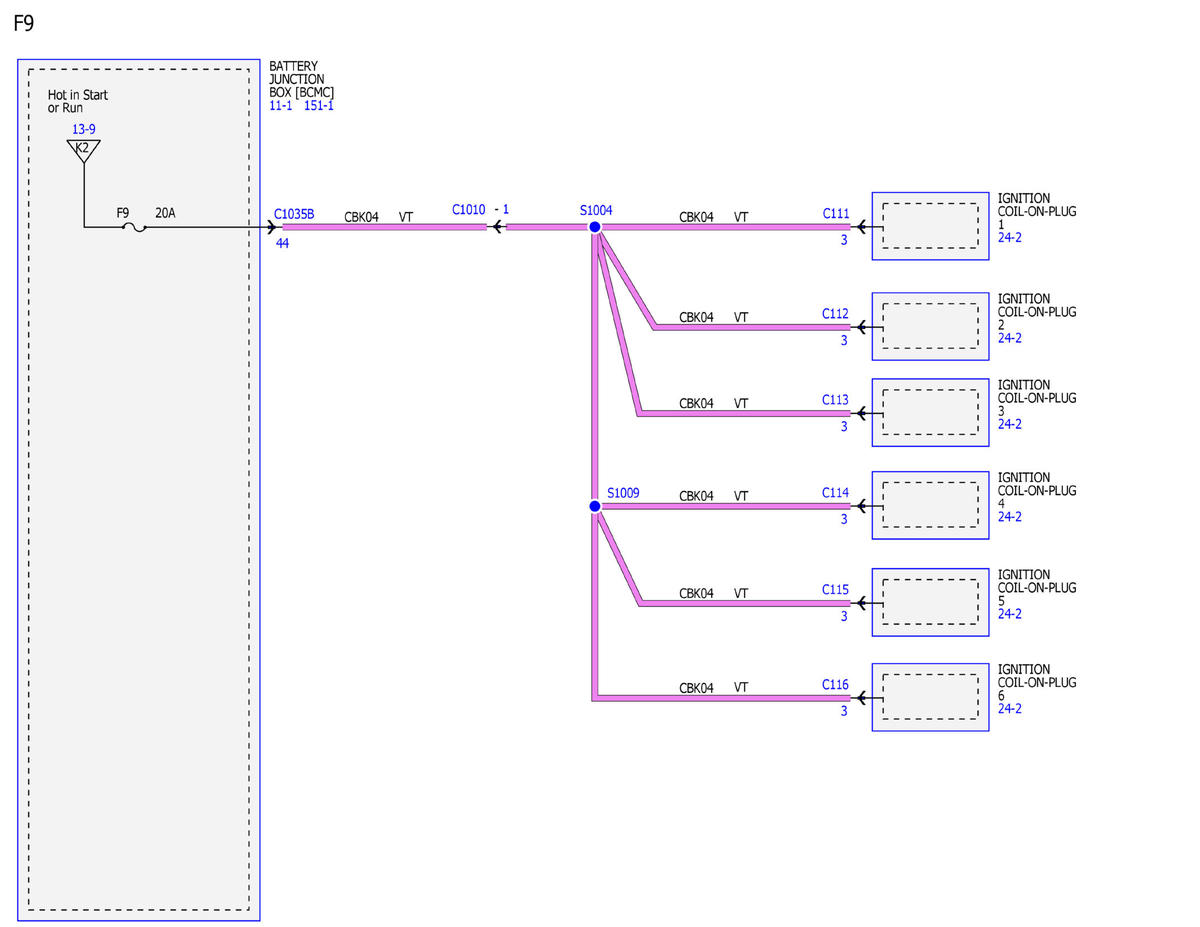Open 24-2 link beside Coil-On-Plug 2

[1010, 338]
